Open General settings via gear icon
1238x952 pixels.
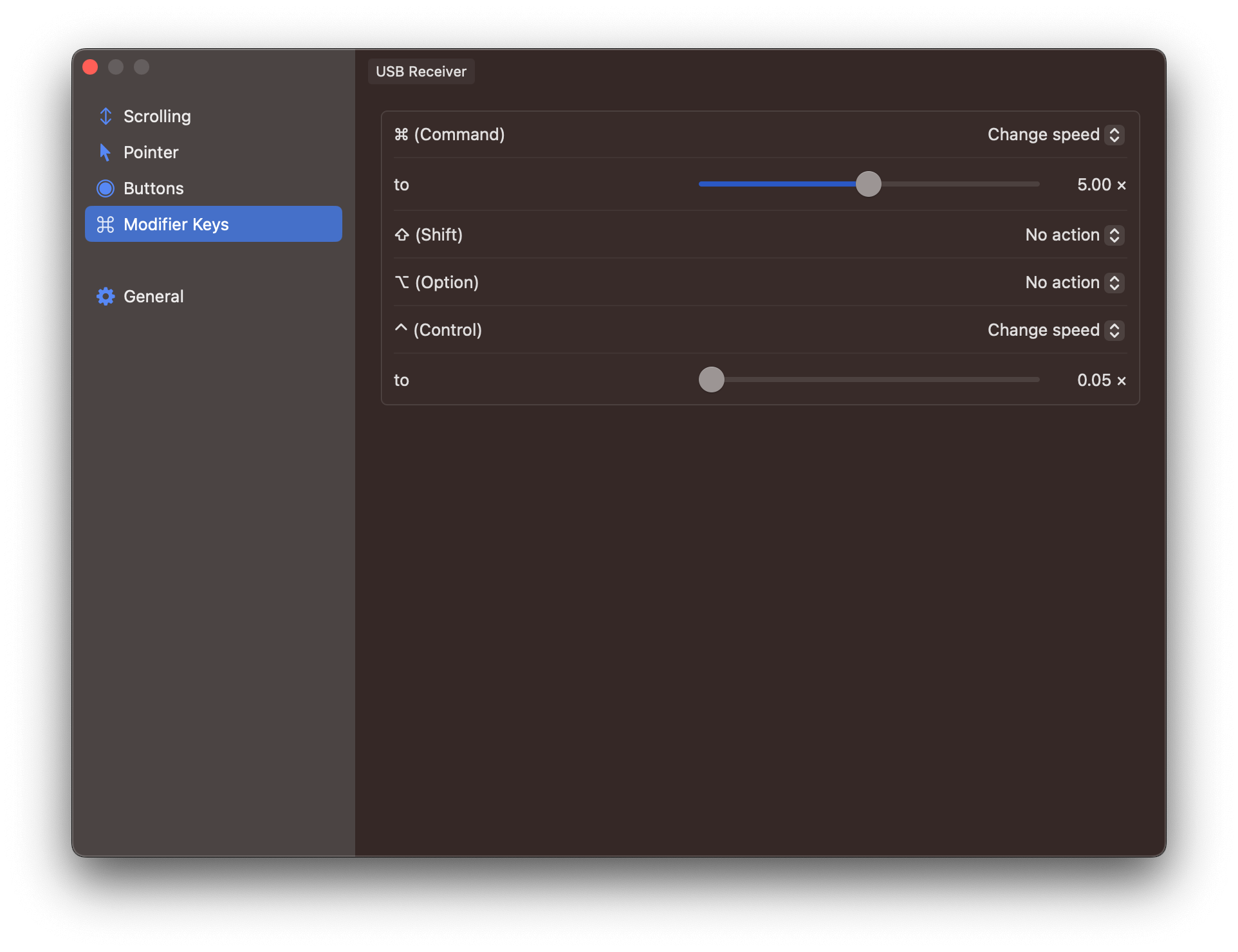pyautogui.click(x=106, y=296)
